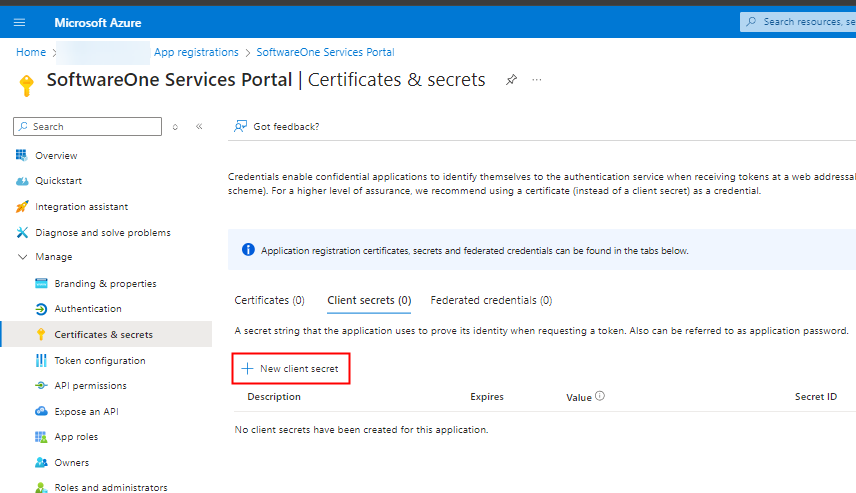Pin the SoftwareOne Services Portal page

tap(512, 80)
